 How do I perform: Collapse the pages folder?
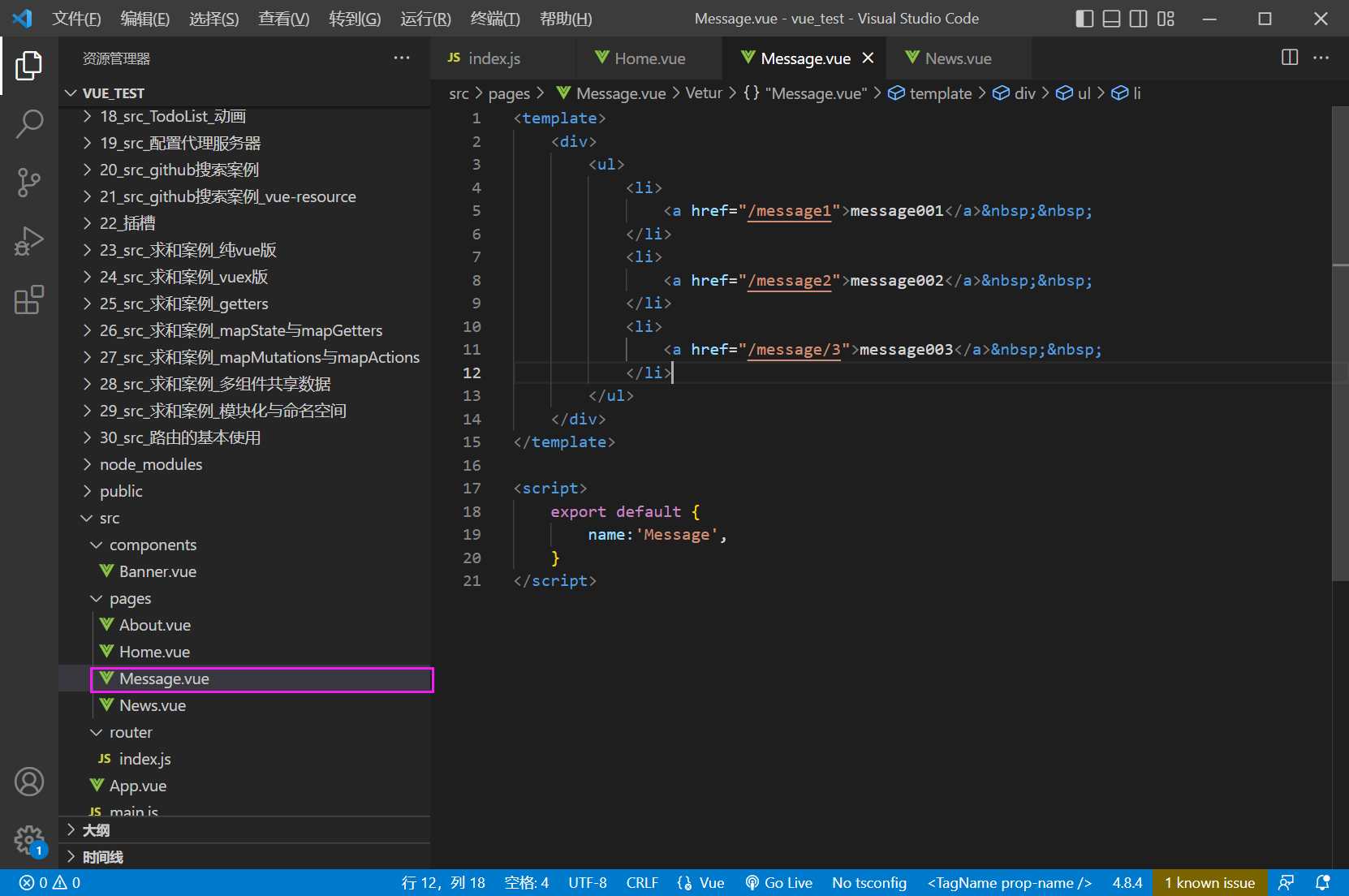(x=244, y=598)
